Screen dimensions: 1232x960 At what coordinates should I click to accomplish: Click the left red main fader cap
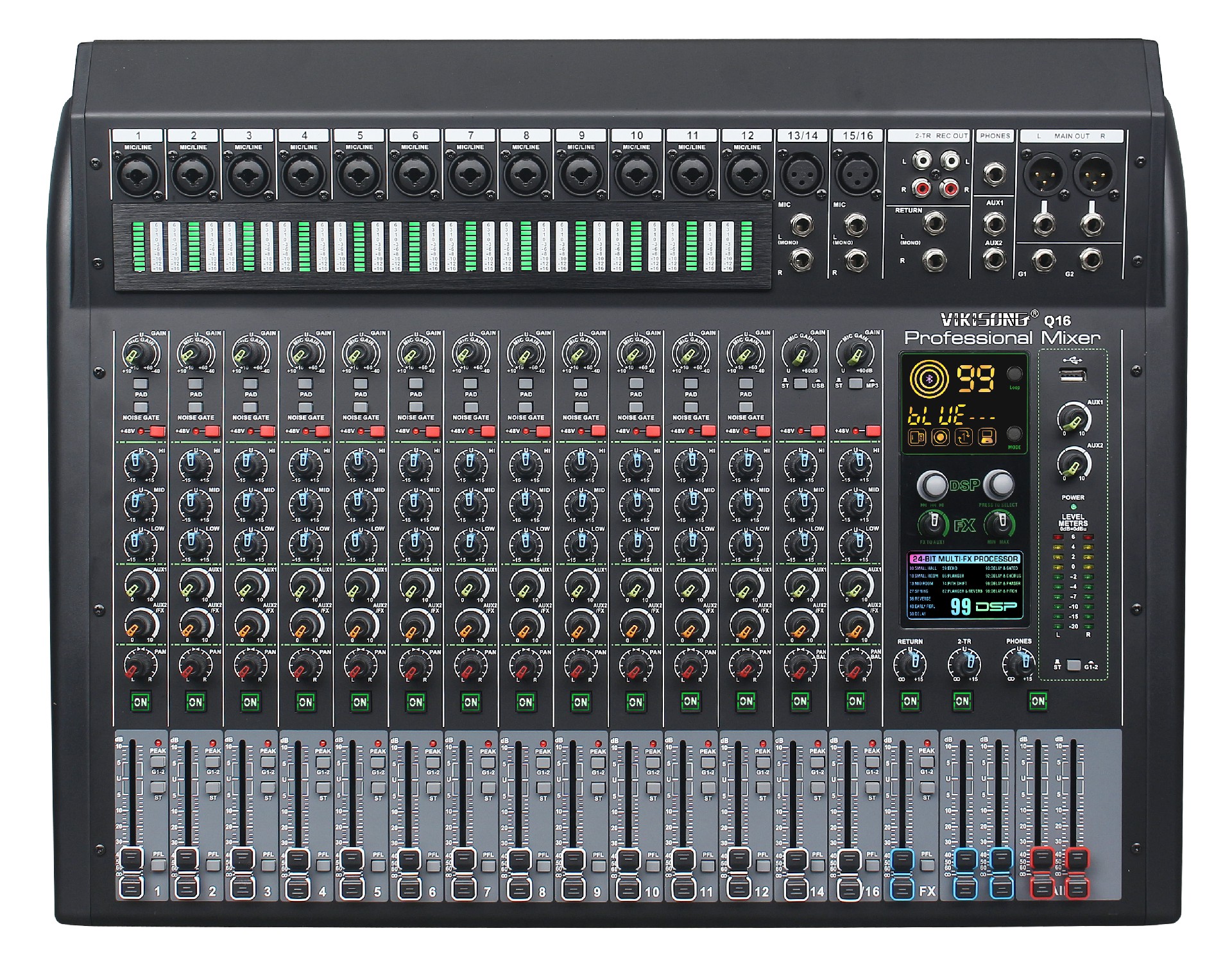1042,873
